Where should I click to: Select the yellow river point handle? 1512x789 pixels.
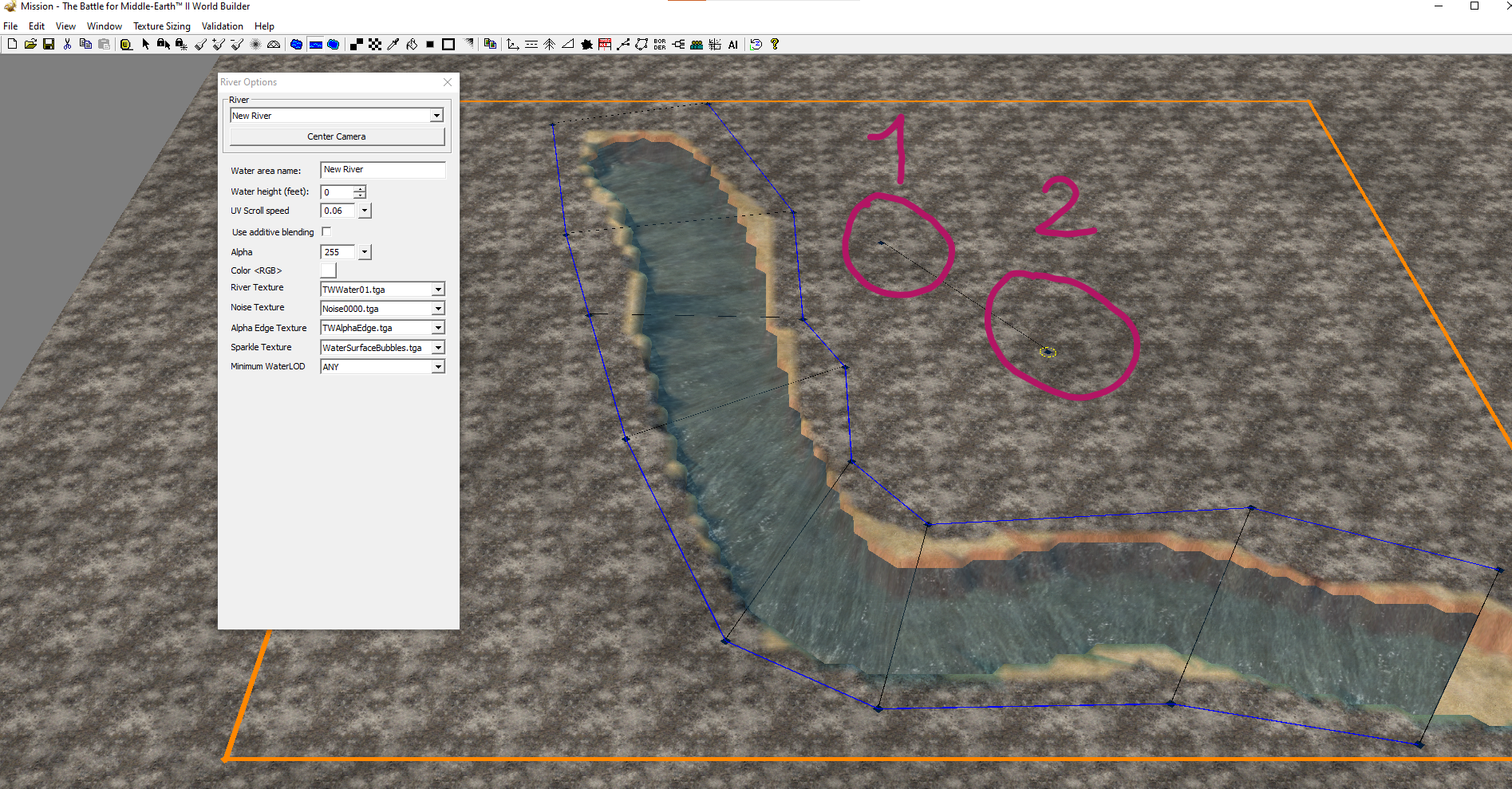click(1048, 352)
